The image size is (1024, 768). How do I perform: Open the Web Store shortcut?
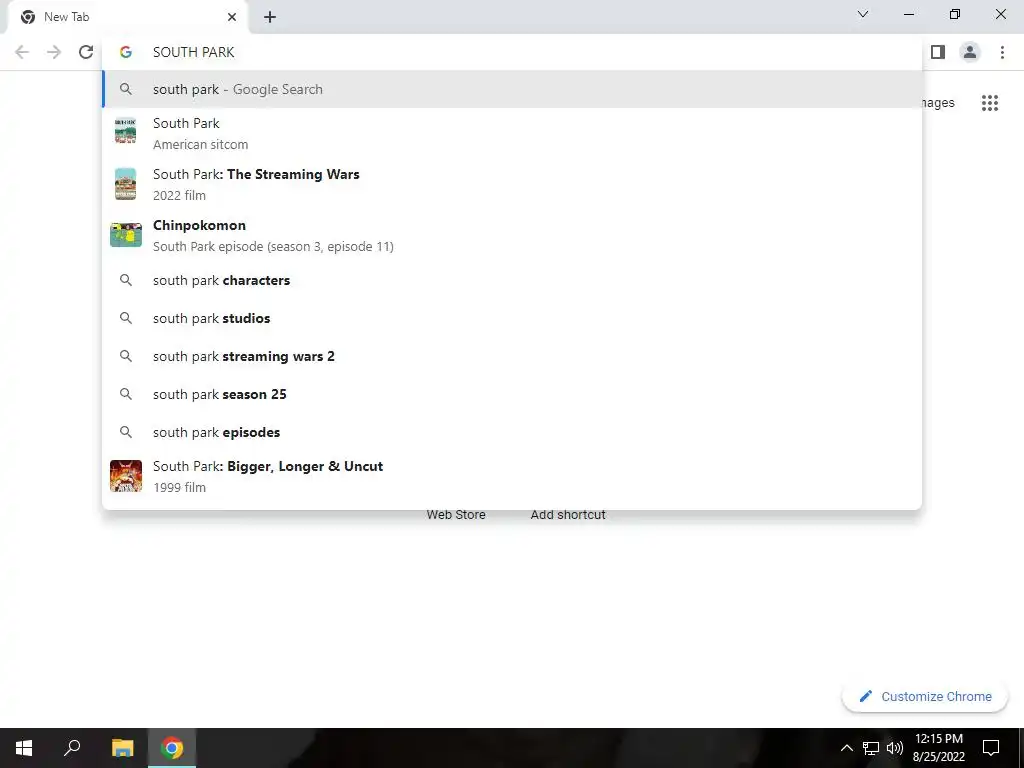tap(456, 515)
